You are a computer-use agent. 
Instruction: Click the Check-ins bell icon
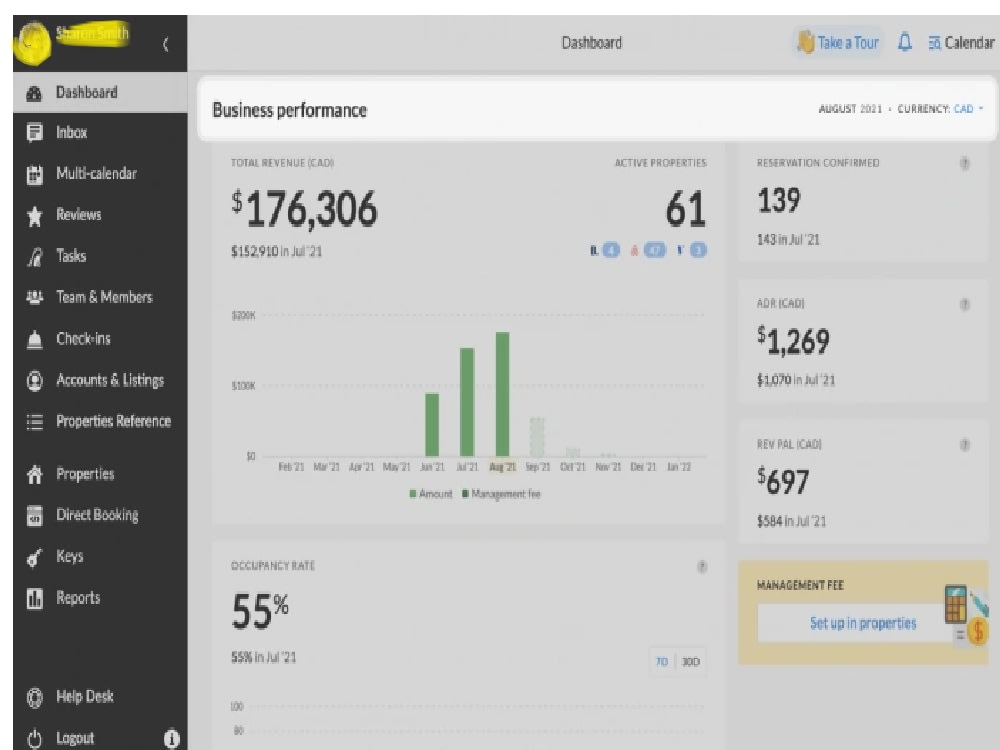pyautogui.click(x=34, y=340)
